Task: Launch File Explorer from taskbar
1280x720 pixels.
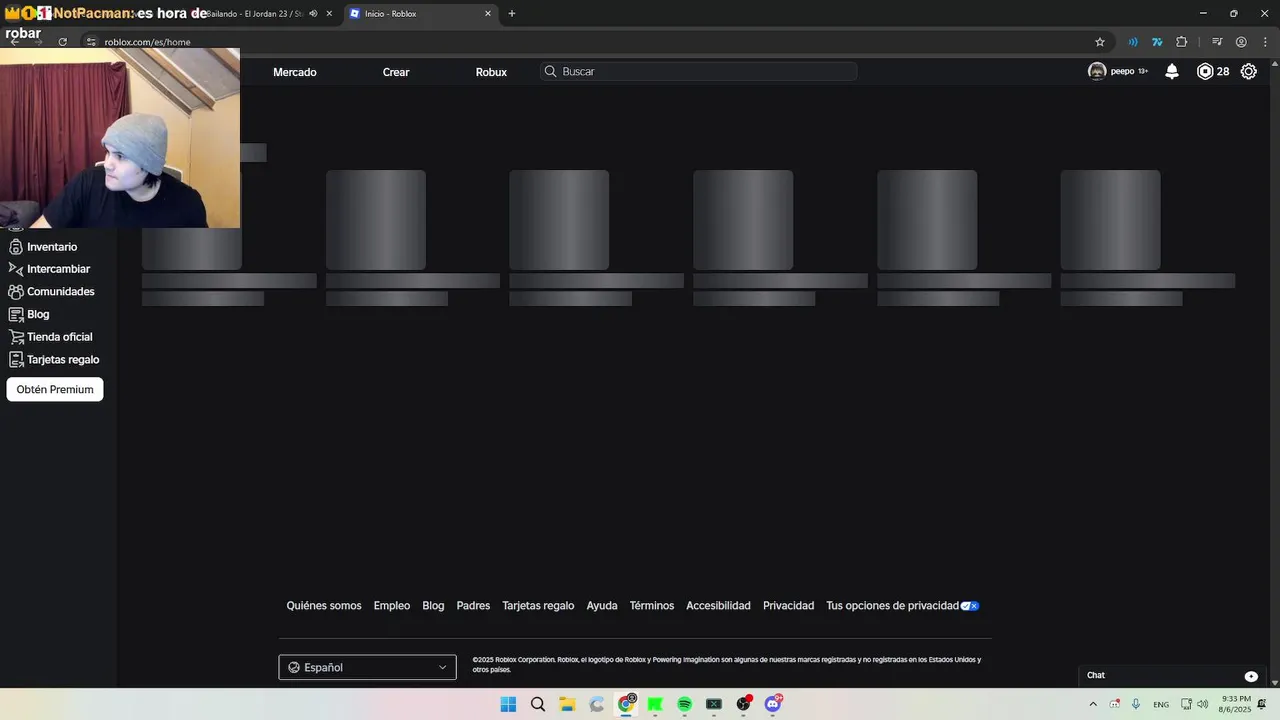Action: click(x=567, y=704)
